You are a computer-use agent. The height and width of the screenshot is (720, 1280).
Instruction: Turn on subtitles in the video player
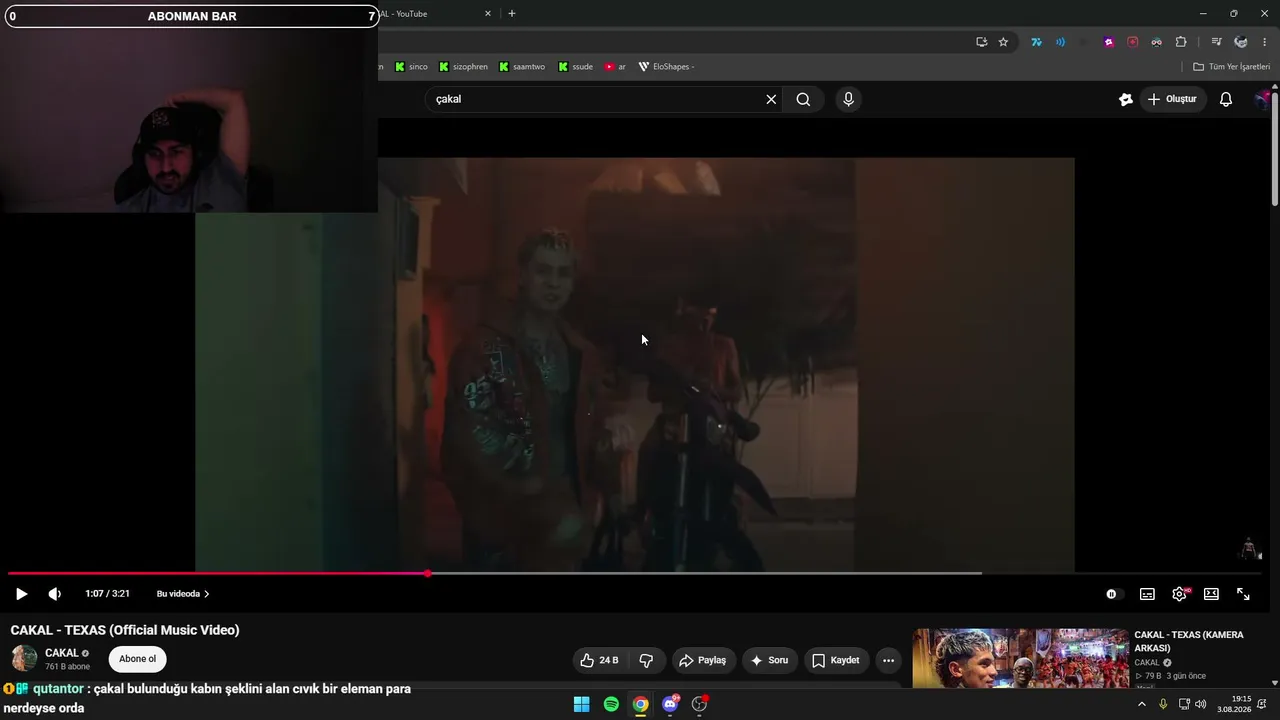click(x=1147, y=594)
